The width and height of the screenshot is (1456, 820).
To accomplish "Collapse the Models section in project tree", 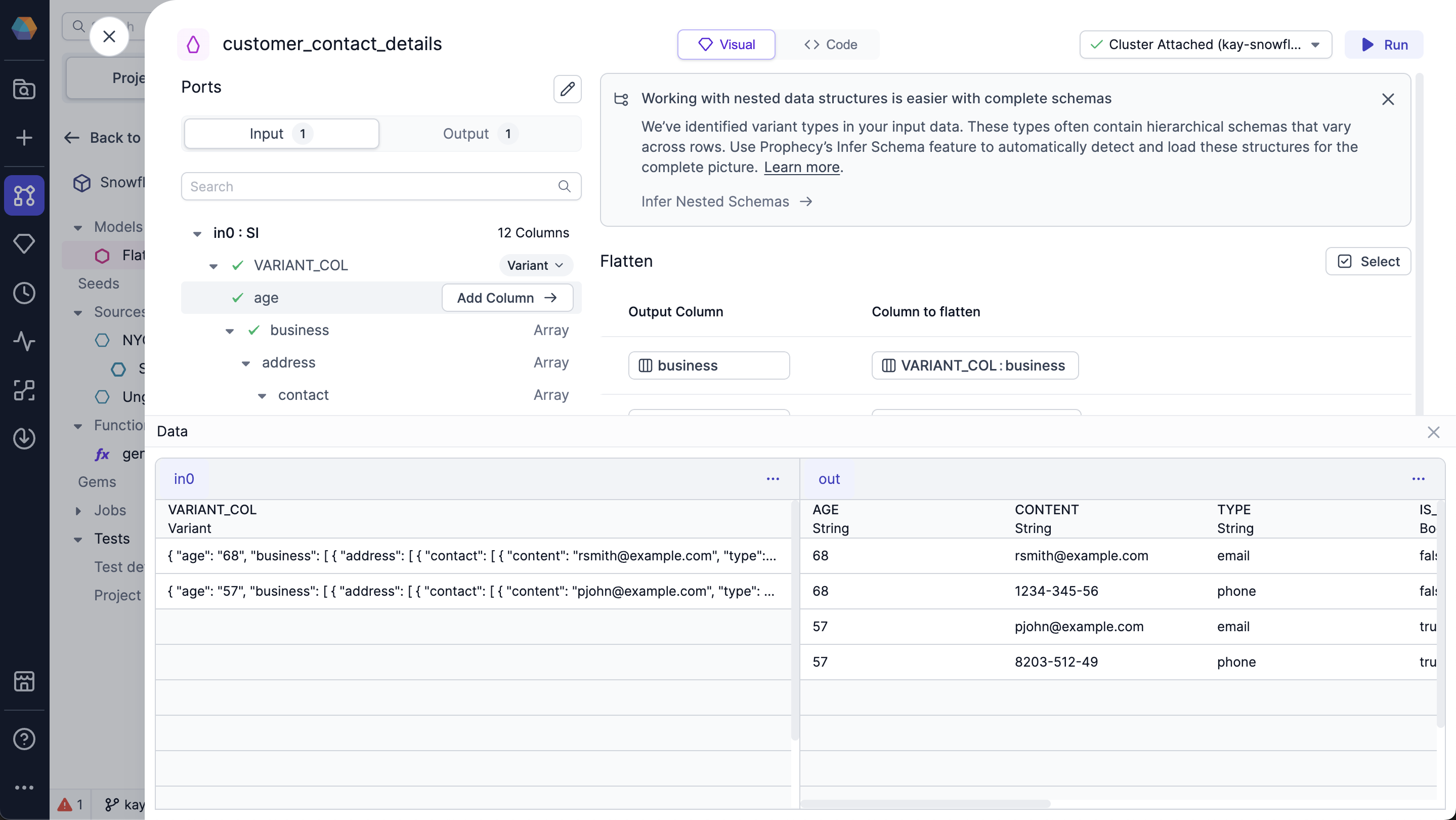I will click(x=78, y=227).
